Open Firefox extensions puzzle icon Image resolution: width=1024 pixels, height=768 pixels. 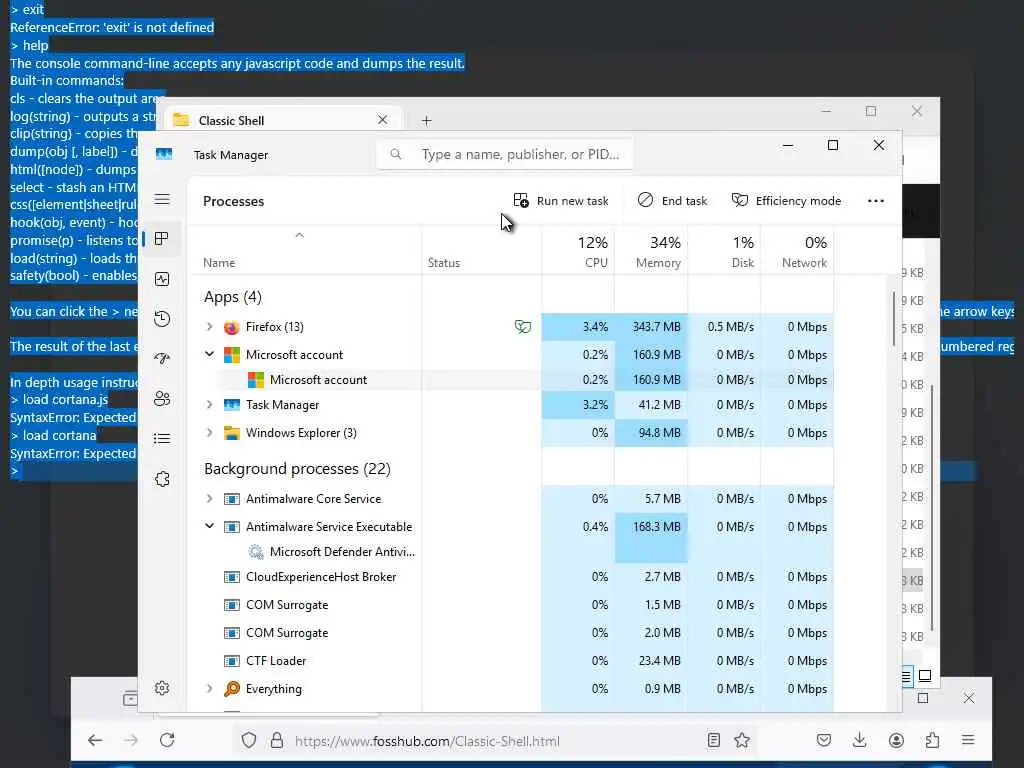pos(932,740)
